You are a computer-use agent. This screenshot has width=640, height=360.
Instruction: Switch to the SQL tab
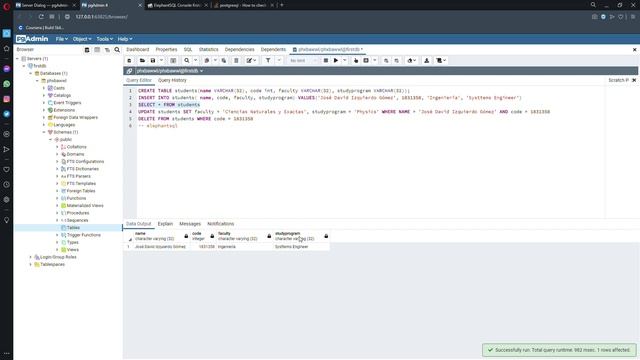tap(188, 49)
